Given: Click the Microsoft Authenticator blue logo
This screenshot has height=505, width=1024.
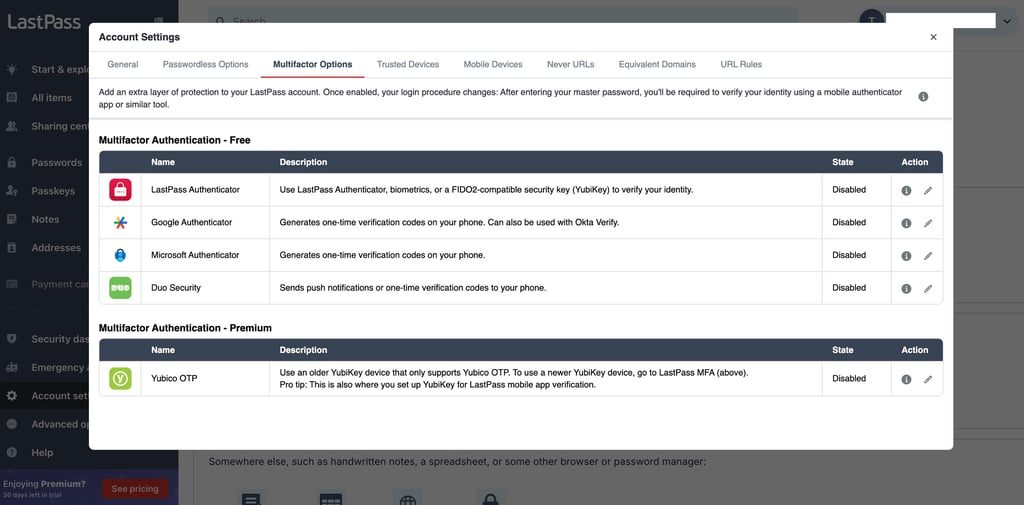Looking at the screenshot, I should pyautogui.click(x=120, y=255).
